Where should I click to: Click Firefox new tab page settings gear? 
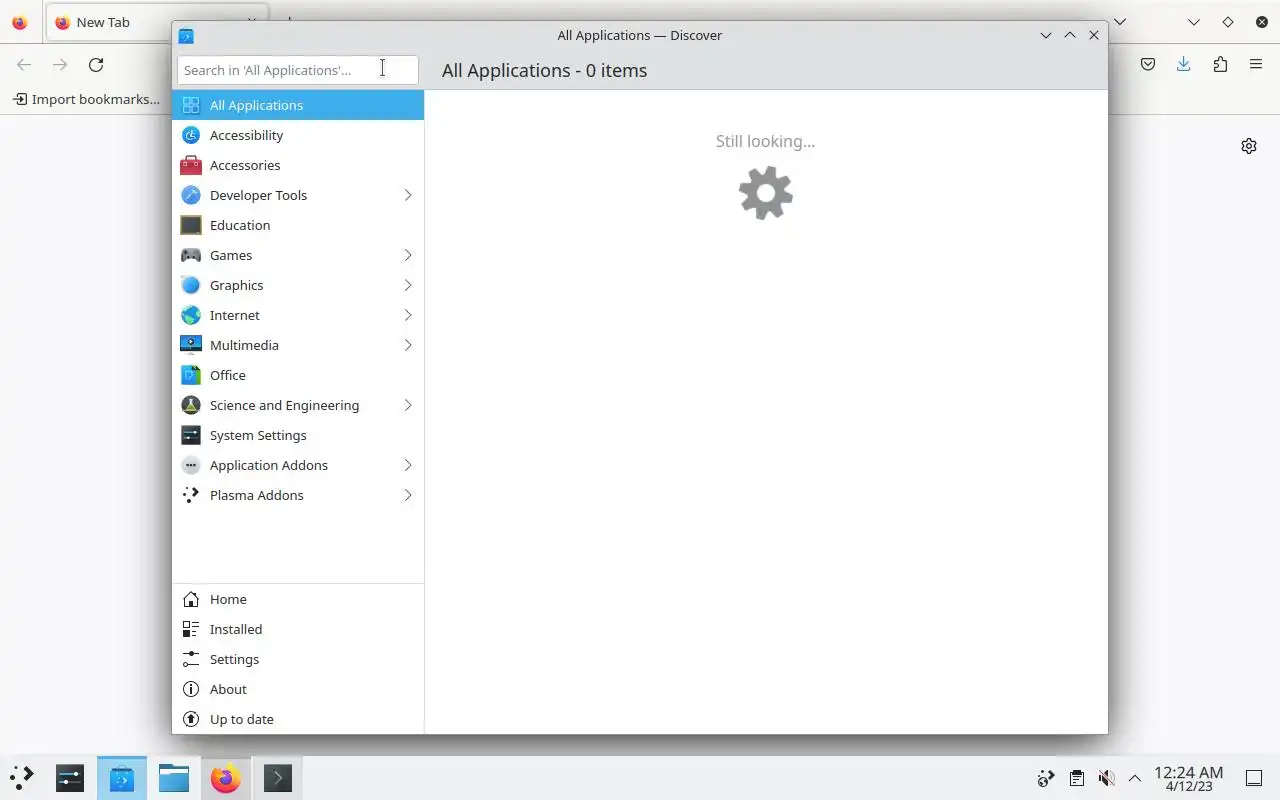tap(1249, 146)
